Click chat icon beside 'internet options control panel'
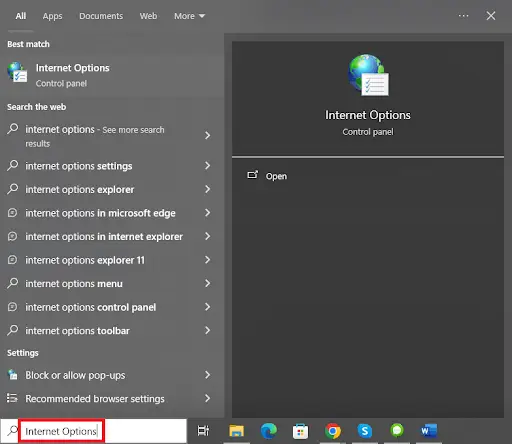512x444 pixels. click(x=12, y=307)
